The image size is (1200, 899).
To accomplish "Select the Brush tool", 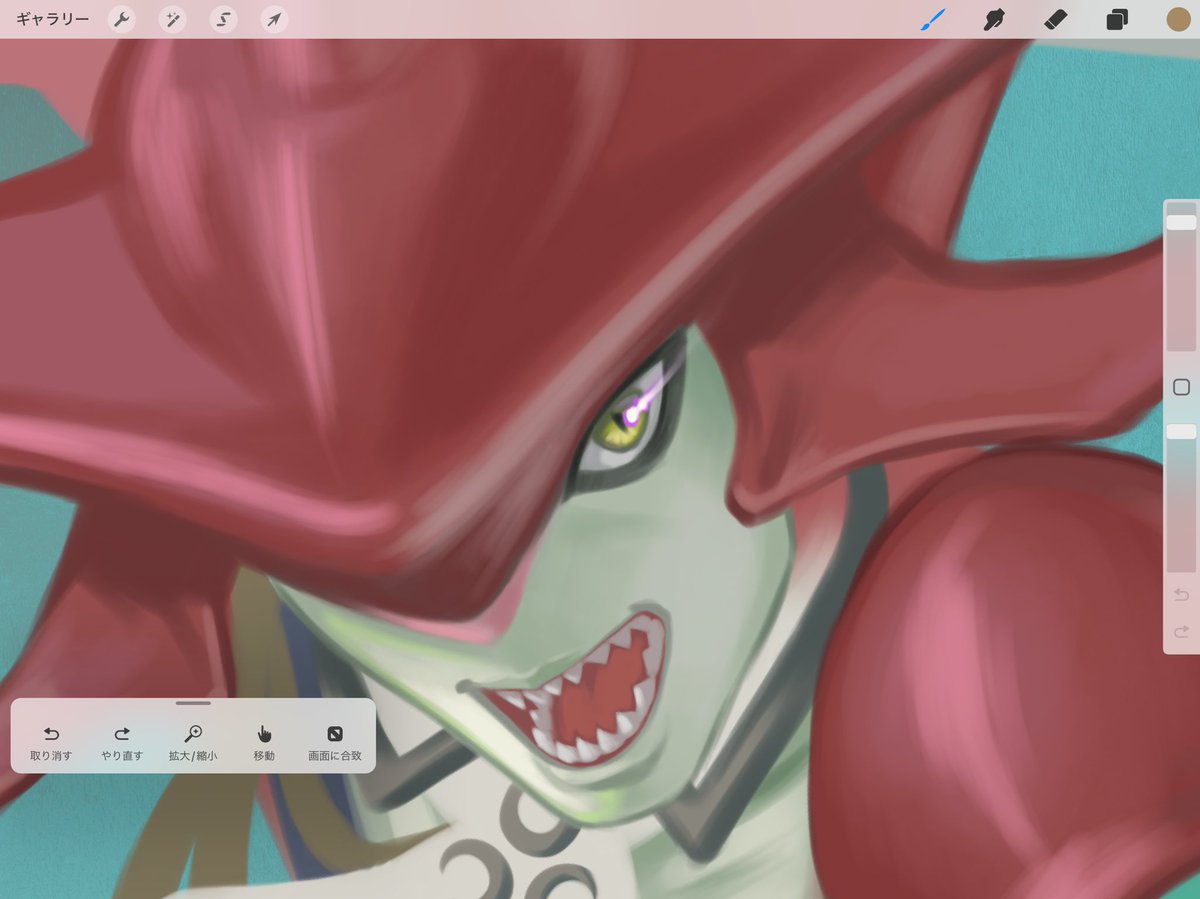I will pos(933,19).
